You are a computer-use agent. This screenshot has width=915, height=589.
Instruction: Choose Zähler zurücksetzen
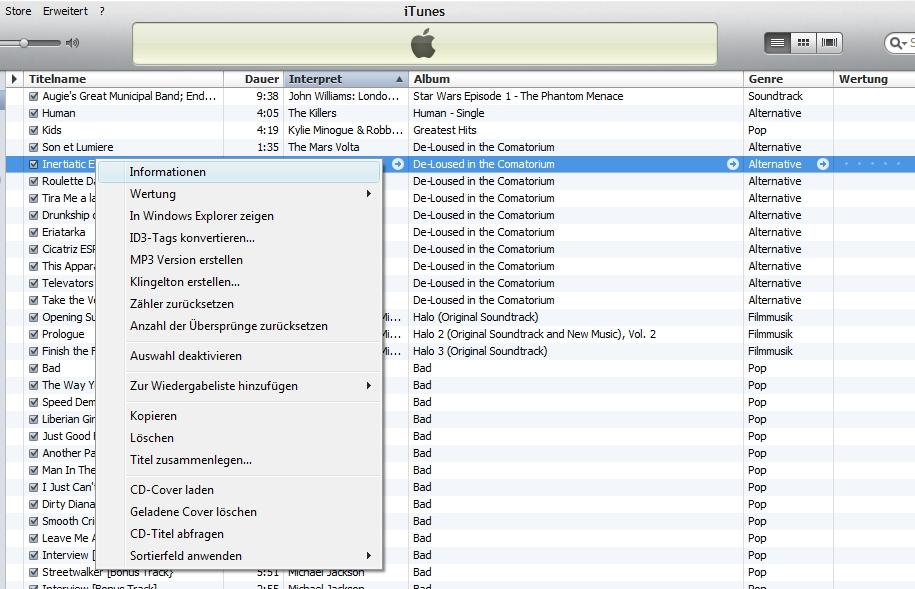(239, 304)
